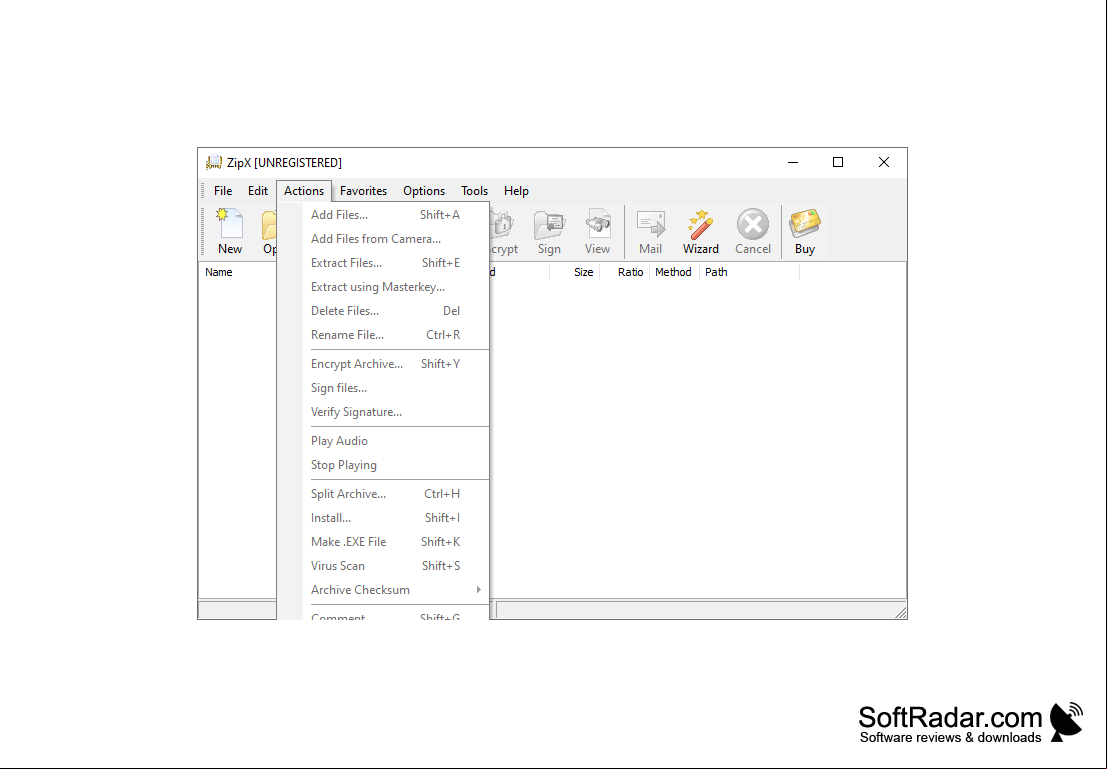The height and width of the screenshot is (769, 1107).
Task: Click the Buy credit card icon
Action: (x=805, y=232)
